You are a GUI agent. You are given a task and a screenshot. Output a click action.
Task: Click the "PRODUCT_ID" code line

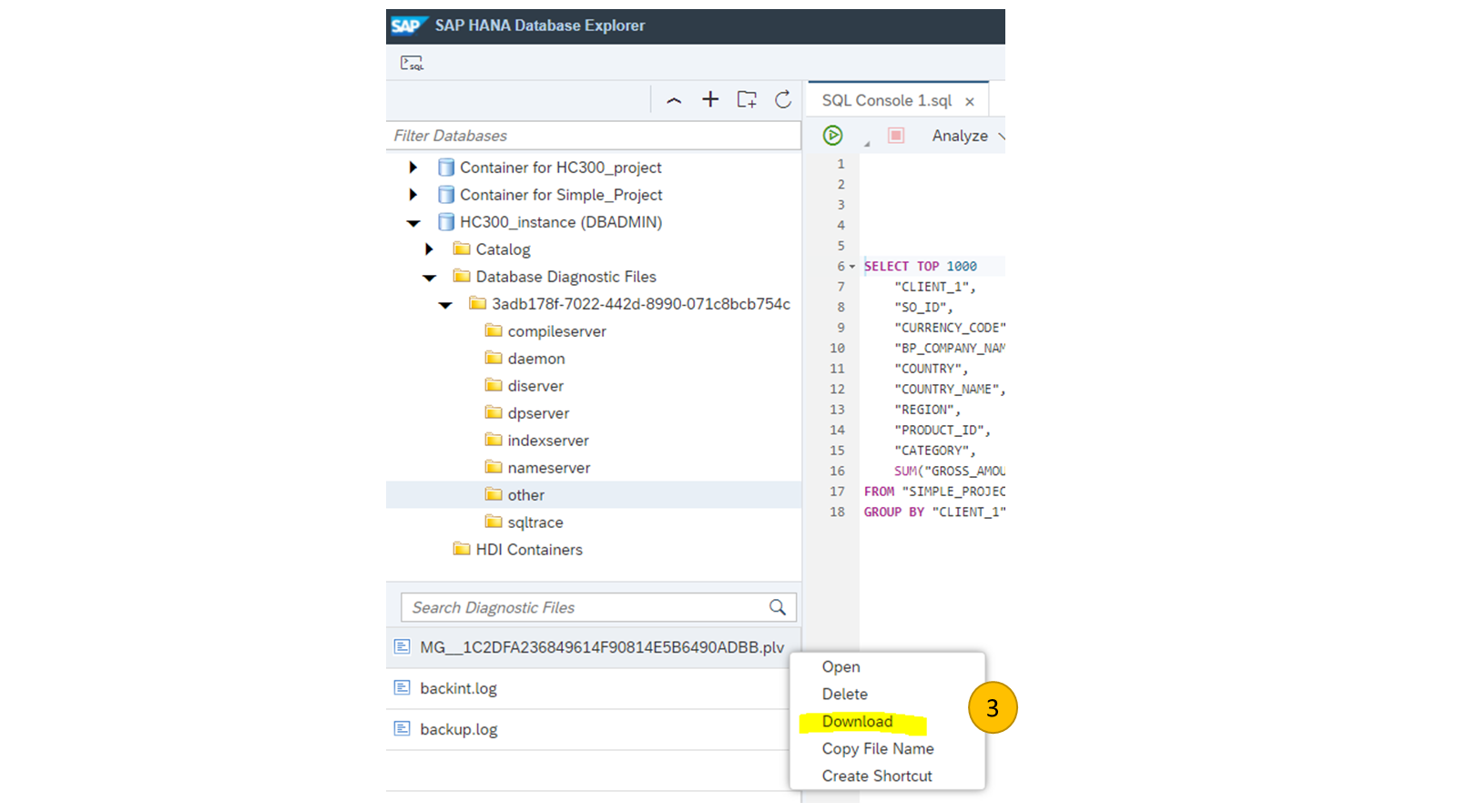click(x=942, y=431)
